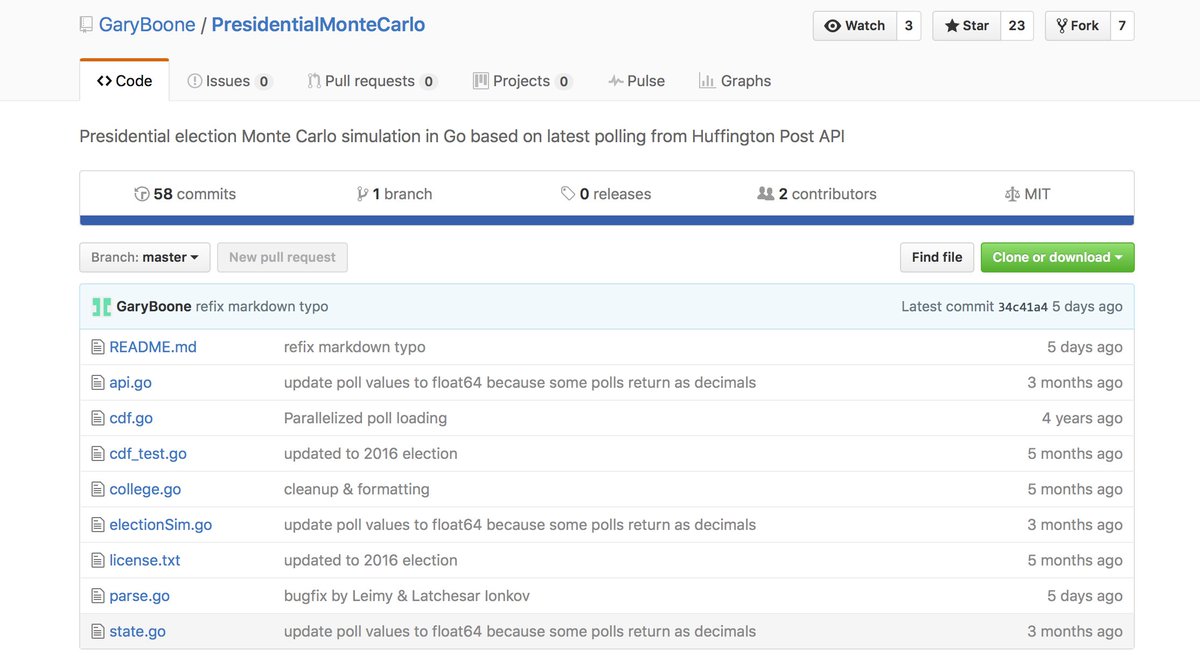Click the file icon next to state.go
This screenshot has height=656, width=1200.
[98, 631]
